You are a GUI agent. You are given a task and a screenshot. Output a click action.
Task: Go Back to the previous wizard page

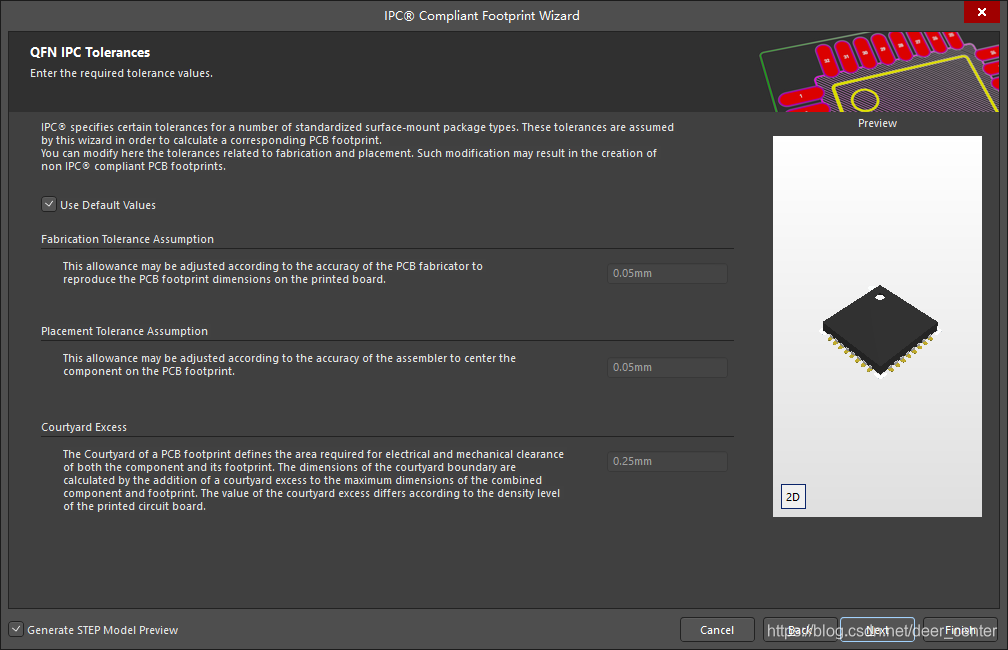coord(800,630)
